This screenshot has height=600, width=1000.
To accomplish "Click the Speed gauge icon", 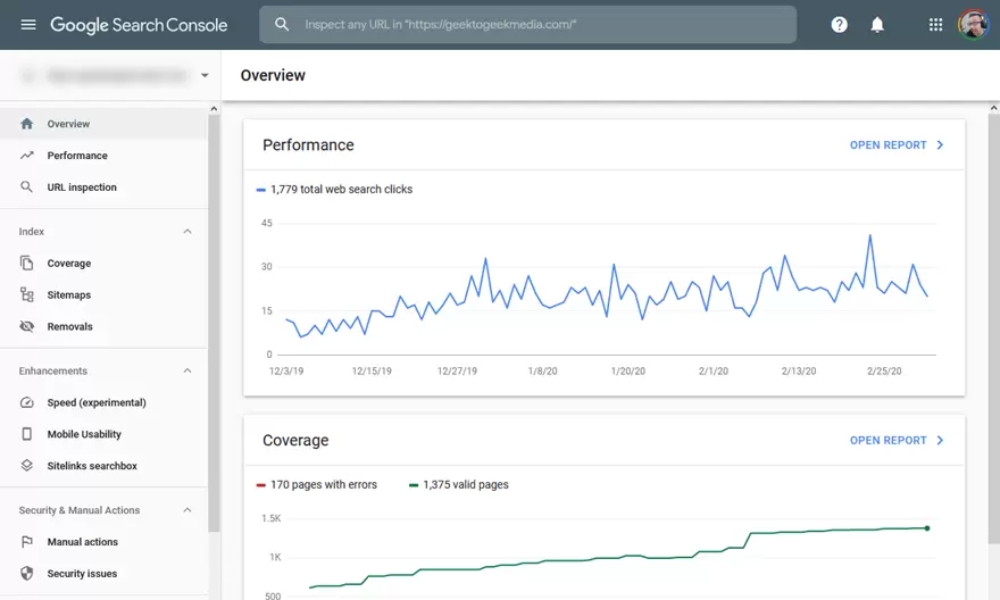I will 27,402.
